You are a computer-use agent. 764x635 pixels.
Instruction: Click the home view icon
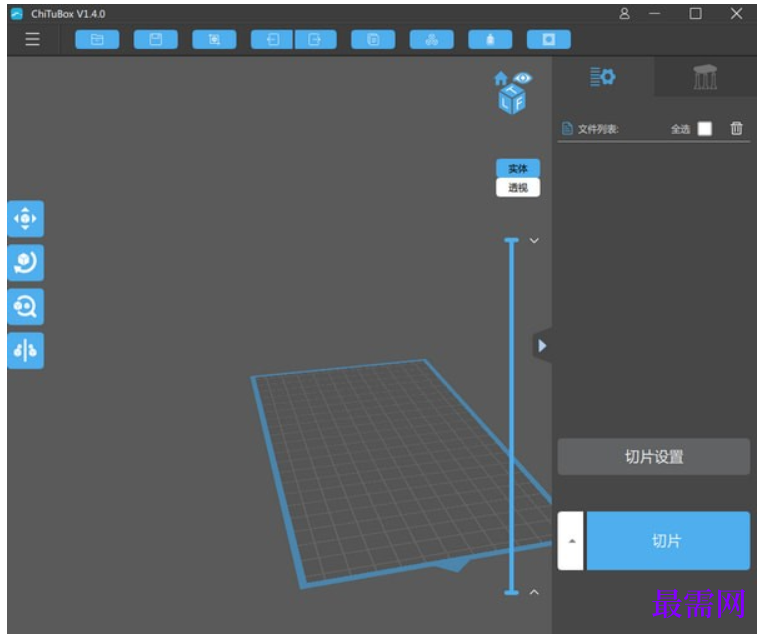click(500, 78)
